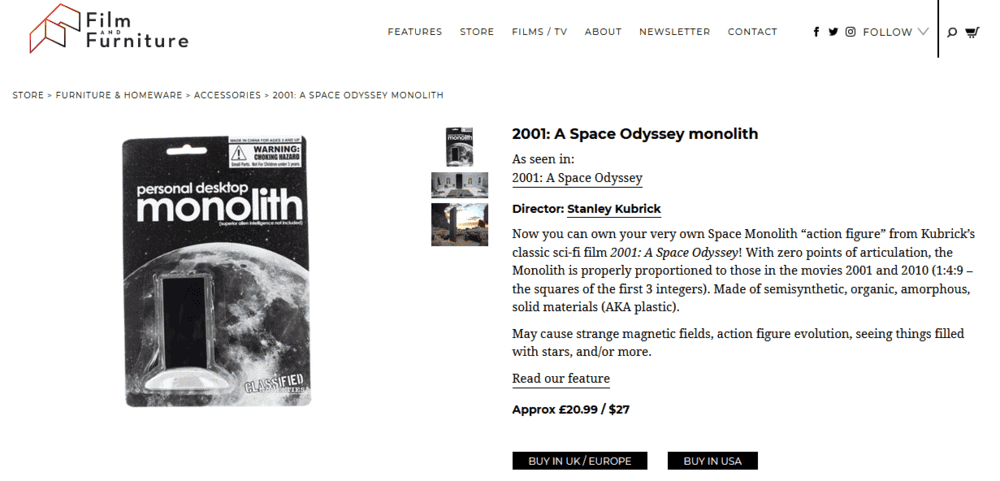The width and height of the screenshot is (1000, 481).
Task: Expand the Follow dropdown chevron
Action: click(923, 32)
